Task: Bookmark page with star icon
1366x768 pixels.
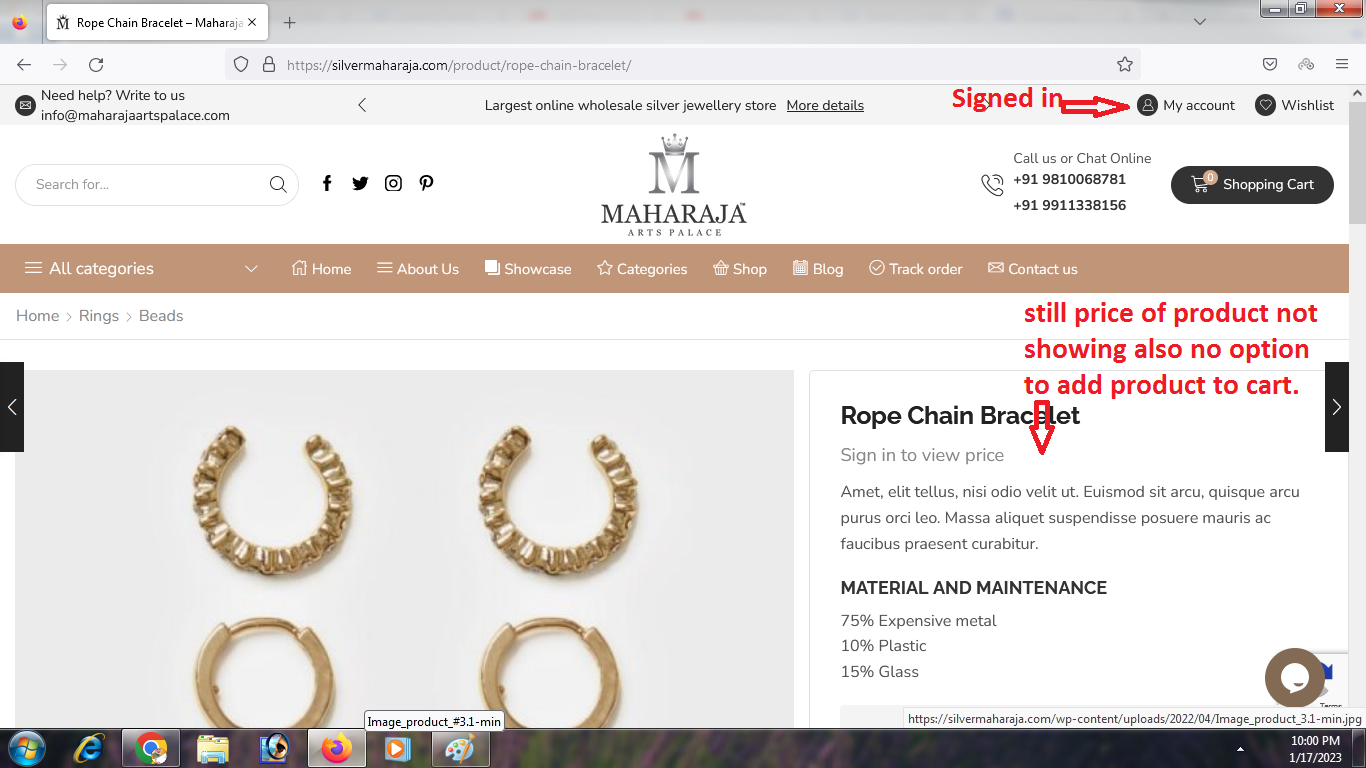Action: [1125, 64]
